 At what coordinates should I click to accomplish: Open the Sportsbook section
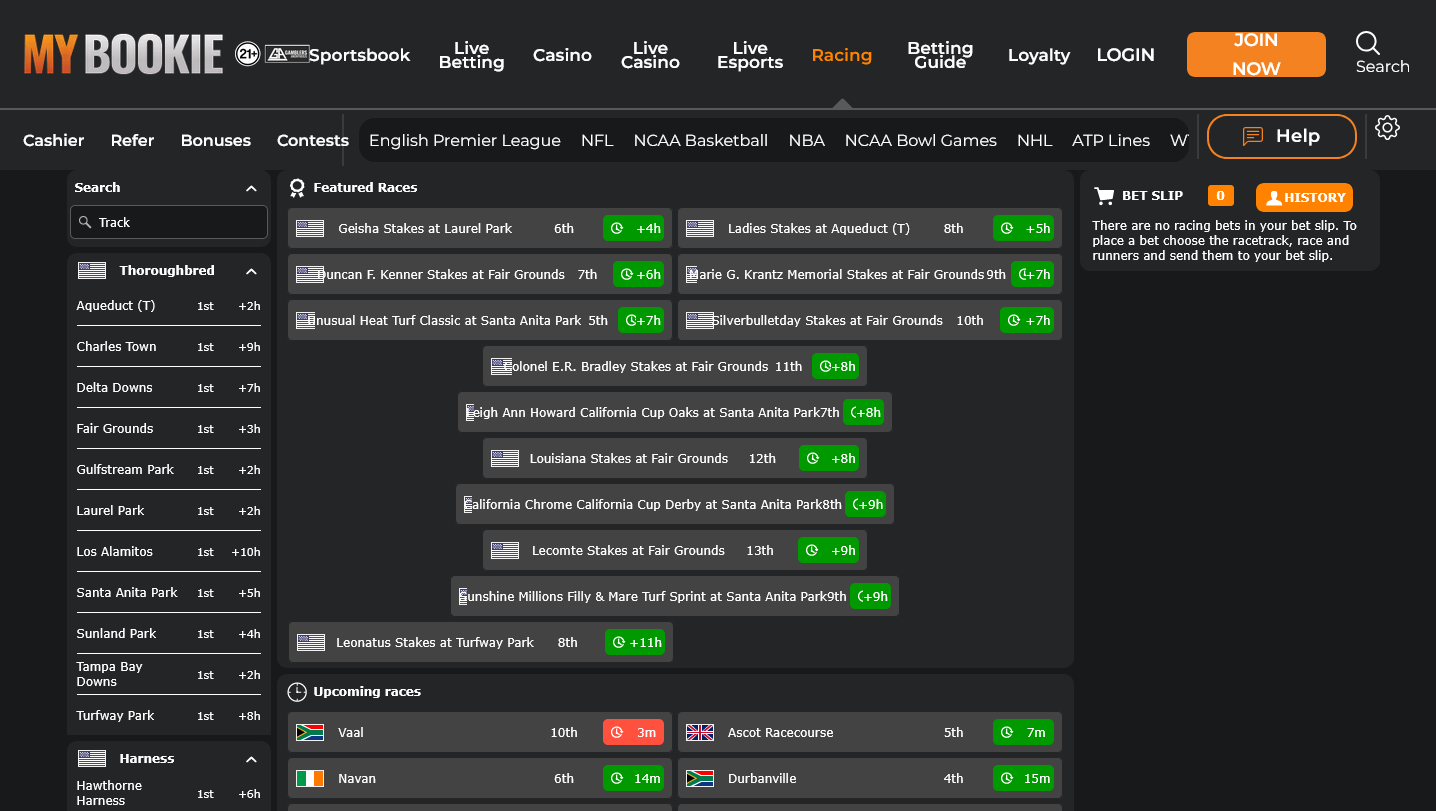pos(359,55)
